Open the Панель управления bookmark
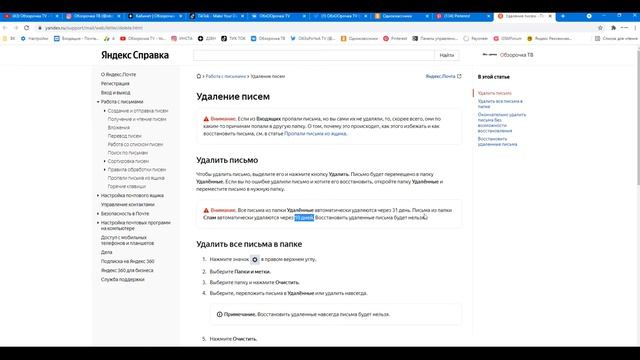Screen dimensions: 640x360 tap(435, 38)
